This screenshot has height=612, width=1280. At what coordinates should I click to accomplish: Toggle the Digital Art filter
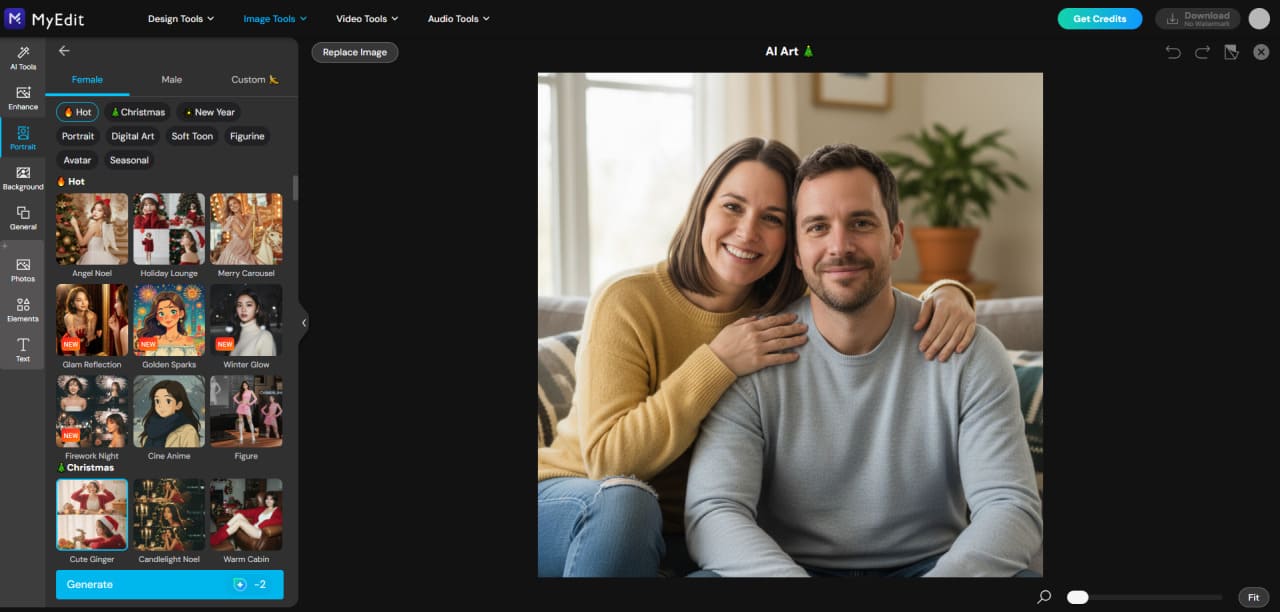coord(132,136)
